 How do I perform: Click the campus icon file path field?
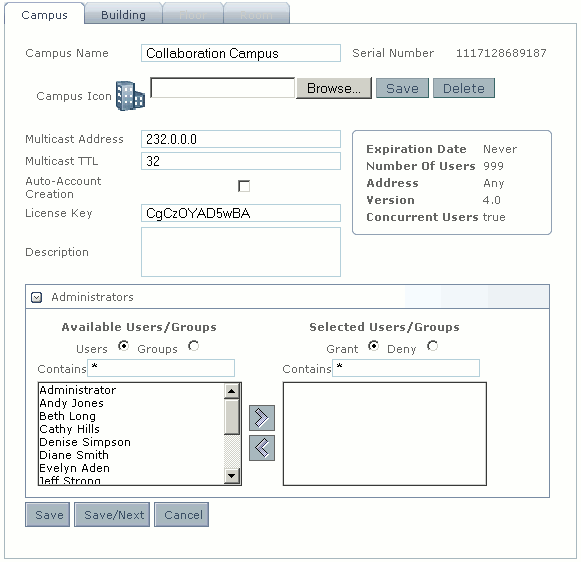coord(223,88)
